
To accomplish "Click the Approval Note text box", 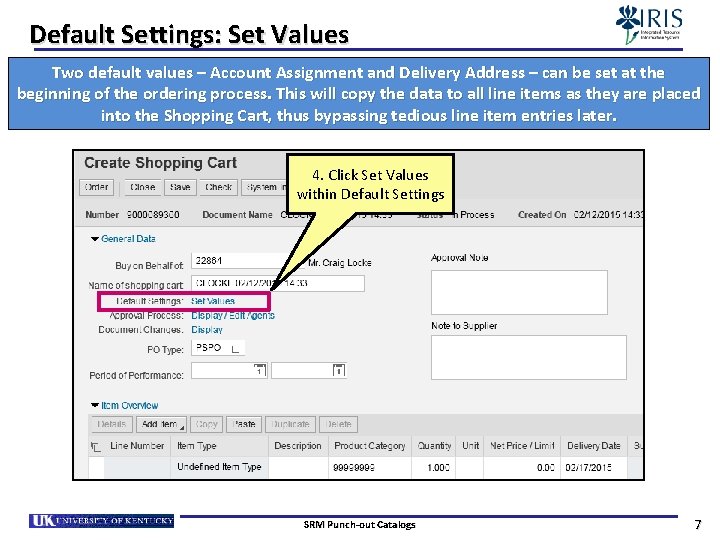I will pyautogui.click(x=519, y=292).
